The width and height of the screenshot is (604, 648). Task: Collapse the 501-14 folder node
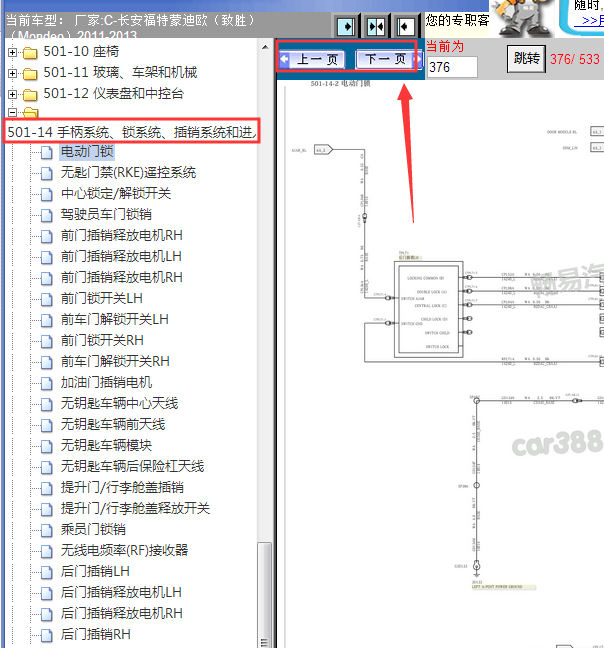12,112
